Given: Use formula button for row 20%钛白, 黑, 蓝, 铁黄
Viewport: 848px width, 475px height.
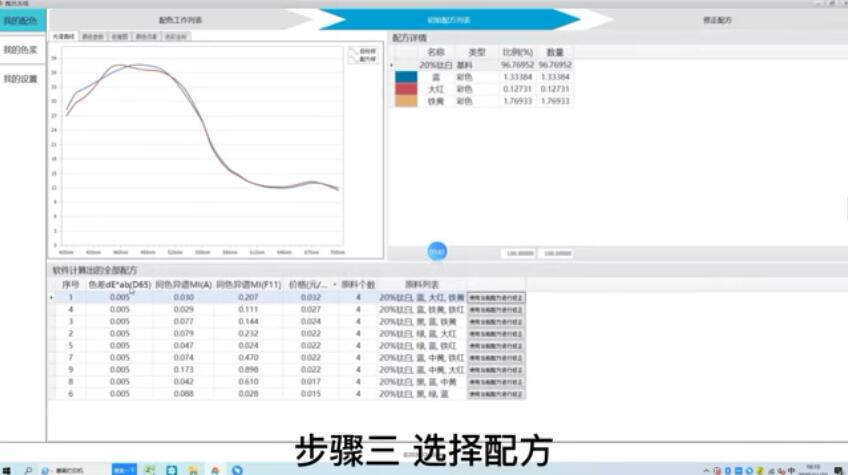Looking at the screenshot, I should [x=495, y=321].
